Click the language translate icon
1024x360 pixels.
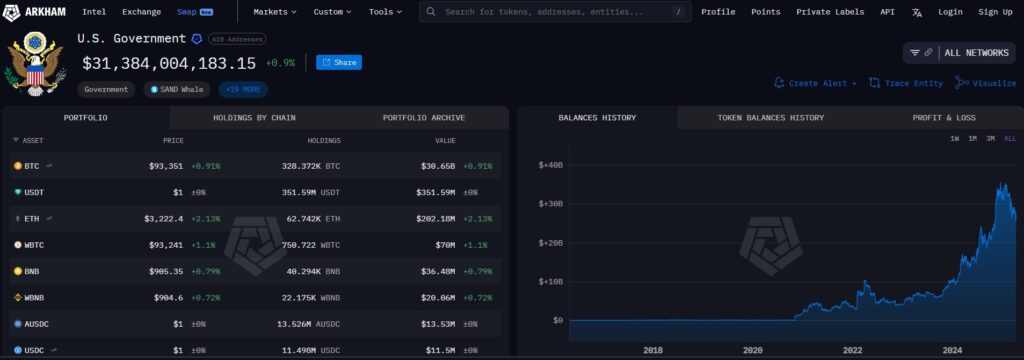917,12
